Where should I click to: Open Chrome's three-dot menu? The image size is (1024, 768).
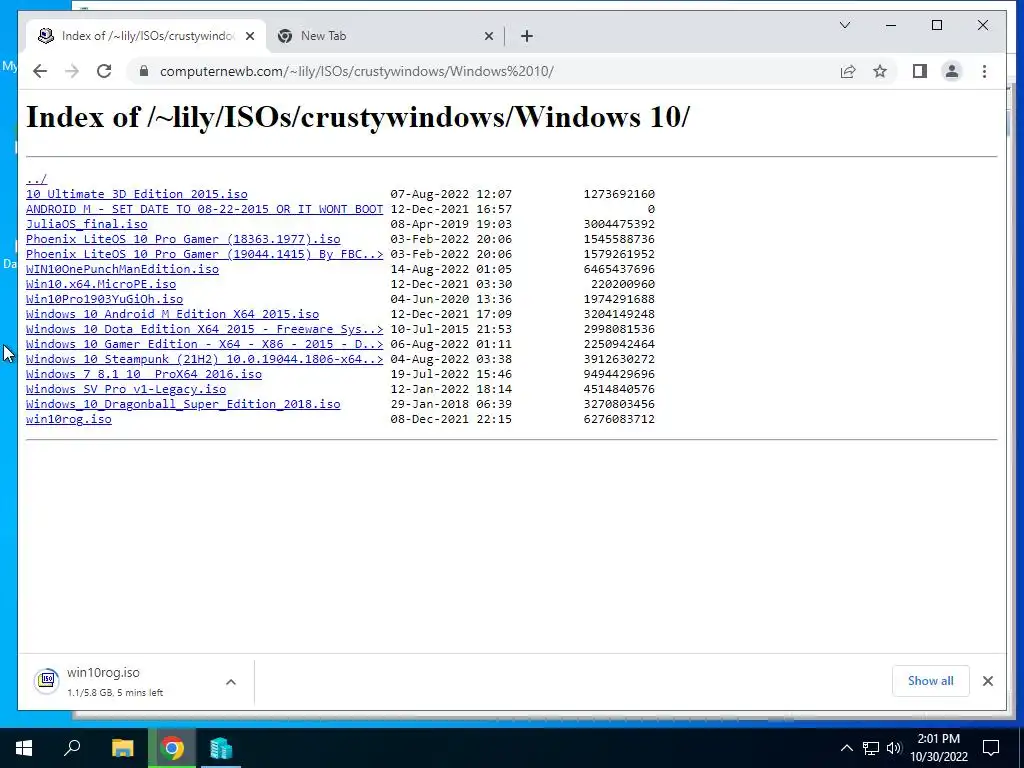(x=984, y=71)
